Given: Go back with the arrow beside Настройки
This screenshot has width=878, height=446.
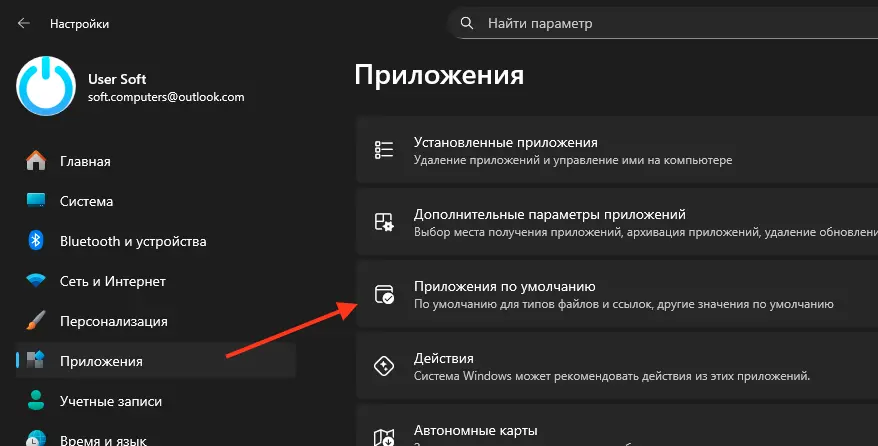Looking at the screenshot, I should coord(24,23).
